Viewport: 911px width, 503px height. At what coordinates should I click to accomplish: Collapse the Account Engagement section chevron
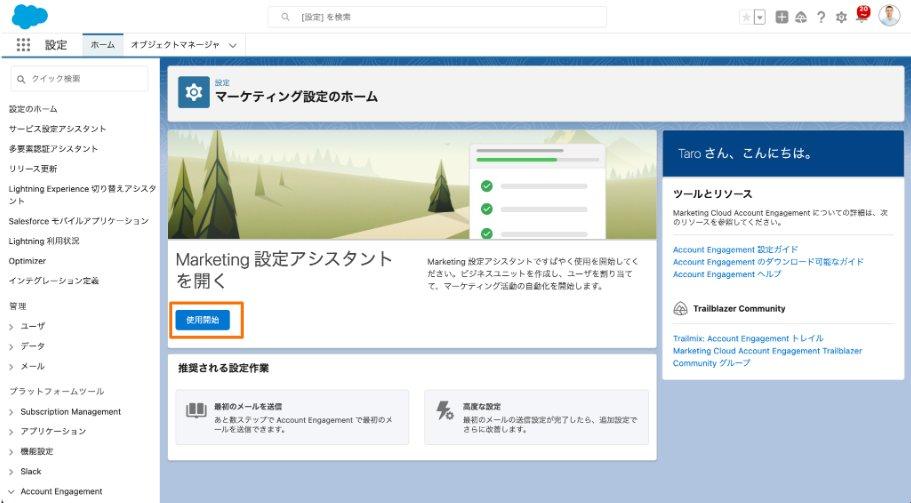11,491
